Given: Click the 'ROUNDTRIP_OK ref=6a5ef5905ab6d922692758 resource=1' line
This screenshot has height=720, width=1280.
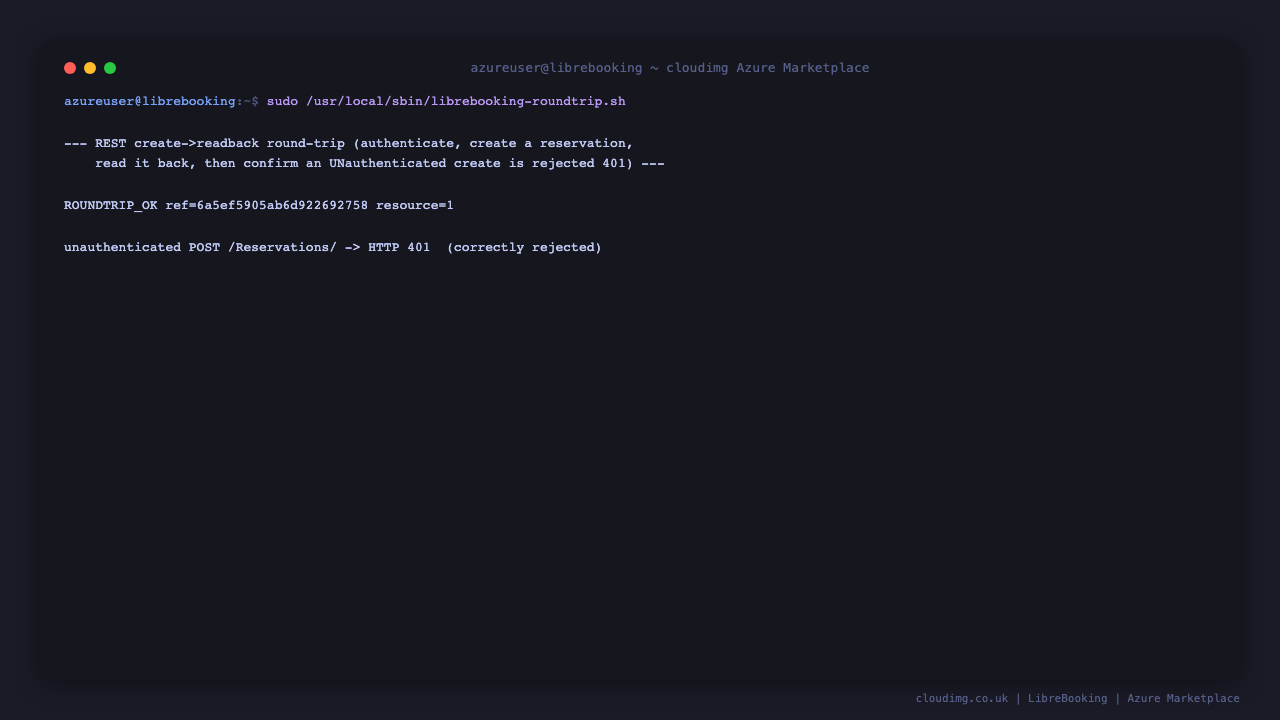Looking at the screenshot, I should point(259,206).
